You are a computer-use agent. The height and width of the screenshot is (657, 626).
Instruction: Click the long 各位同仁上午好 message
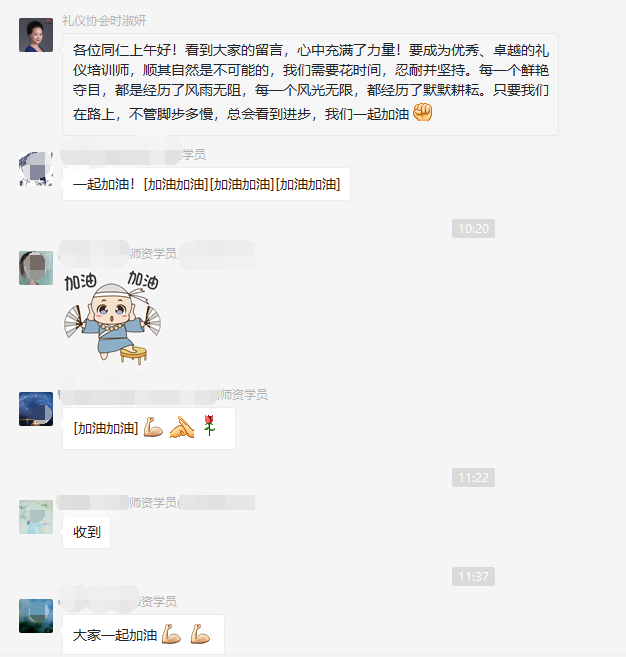point(310,84)
